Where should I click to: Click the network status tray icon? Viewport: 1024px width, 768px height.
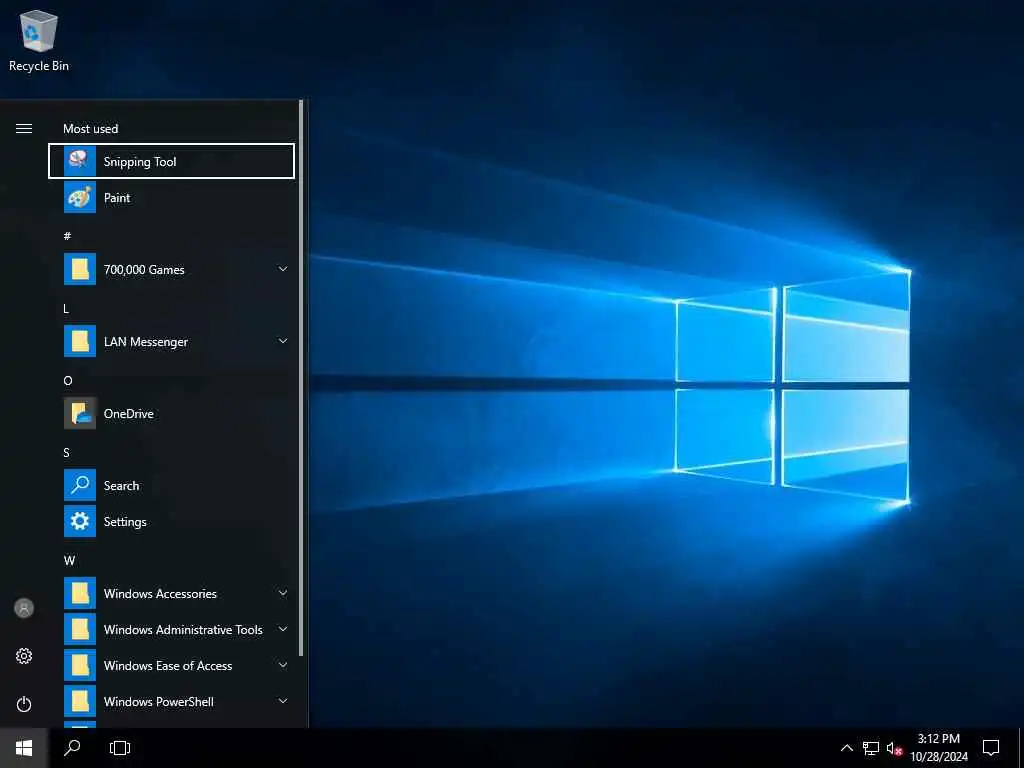click(x=871, y=748)
